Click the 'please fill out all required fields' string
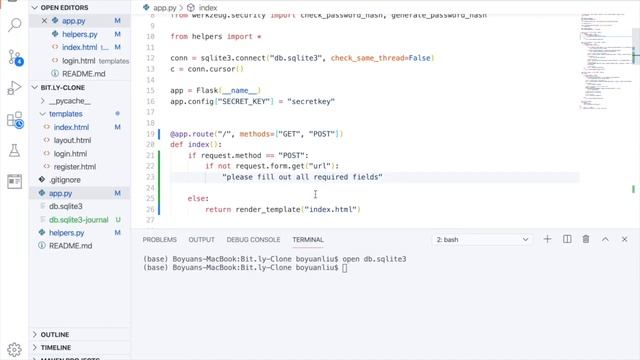The image size is (640, 360). (x=302, y=177)
